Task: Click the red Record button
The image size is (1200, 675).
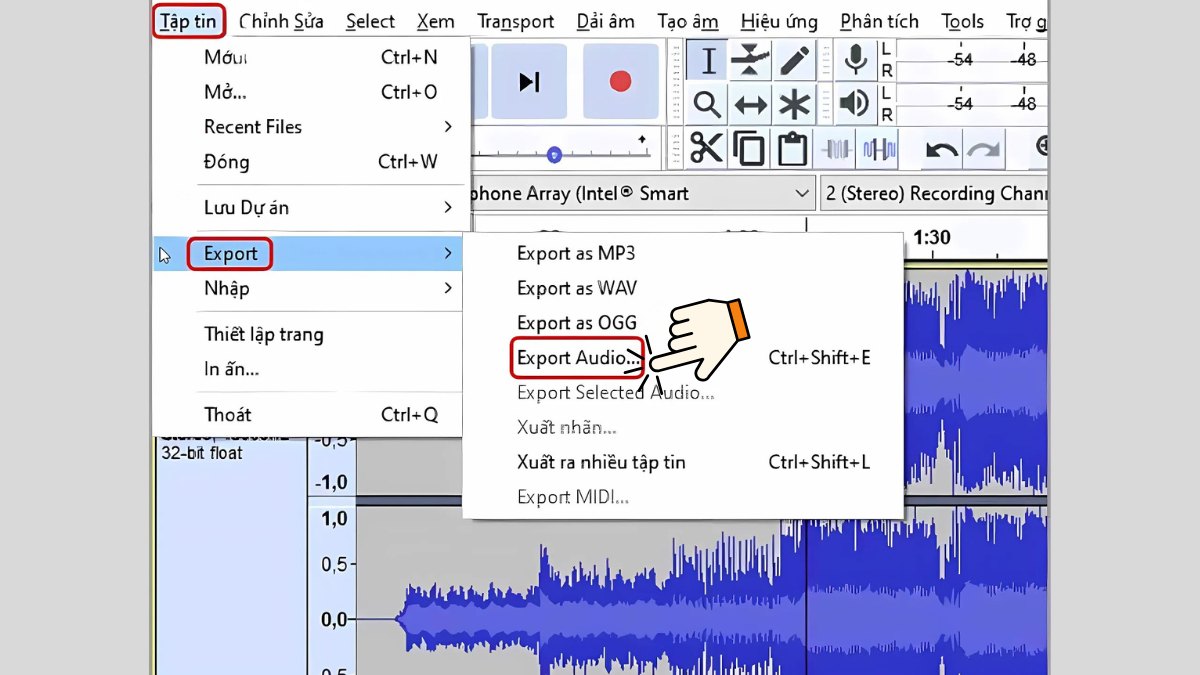Action: pyautogui.click(x=620, y=81)
